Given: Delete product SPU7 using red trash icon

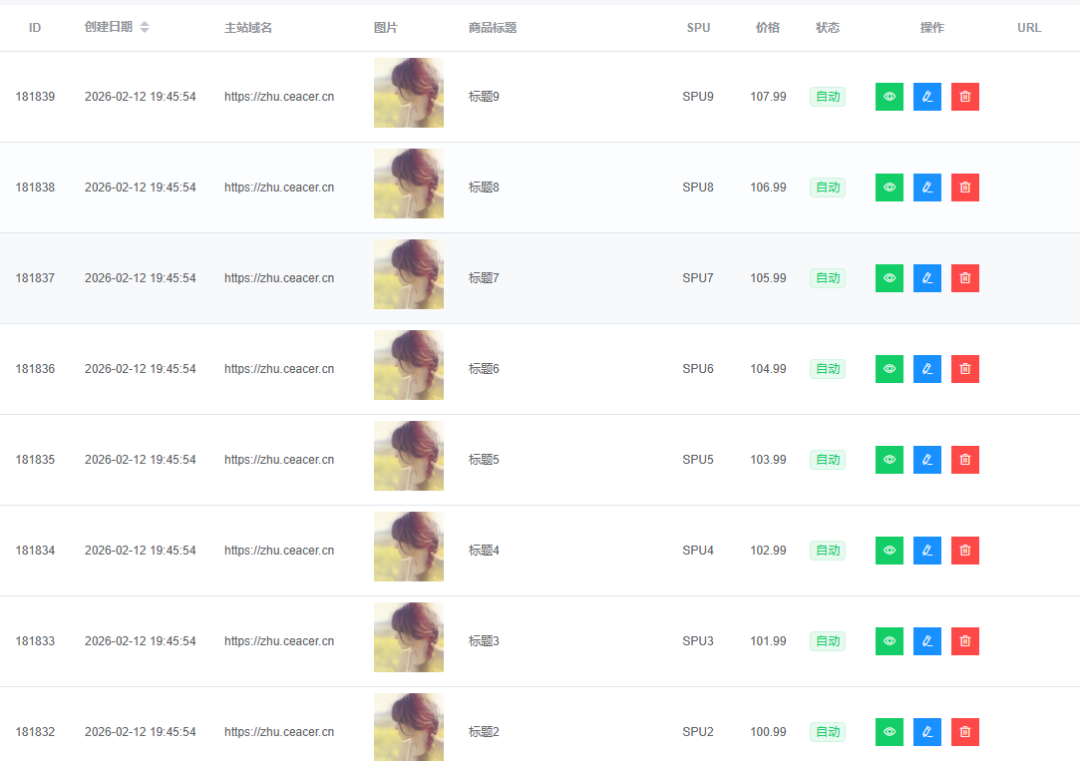Looking at the screenshot, I should point(965,278).
